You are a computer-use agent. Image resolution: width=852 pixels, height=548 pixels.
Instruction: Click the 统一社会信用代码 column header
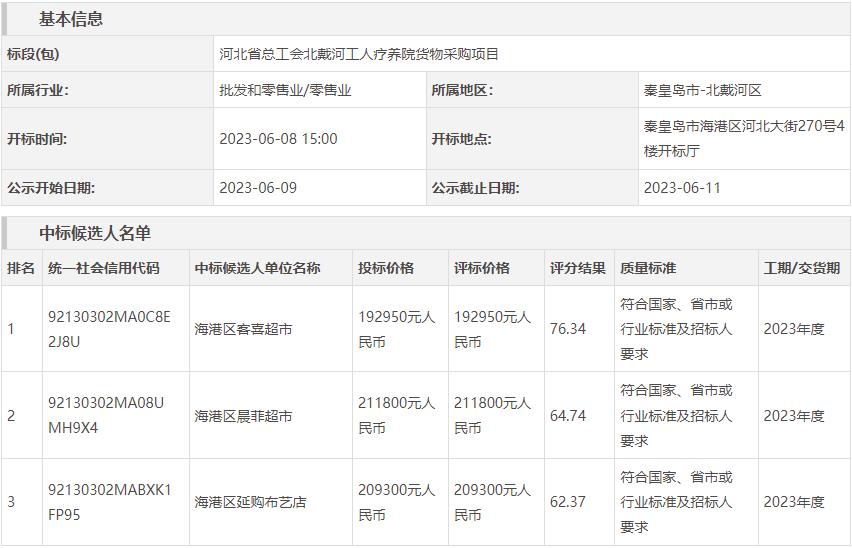[x=103, y=268]
